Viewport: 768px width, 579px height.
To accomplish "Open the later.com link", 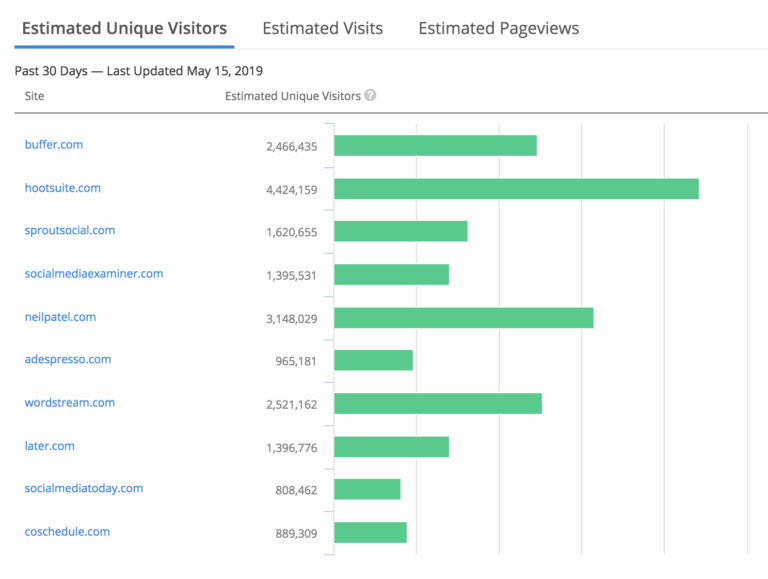I will [x=49, y=446].
